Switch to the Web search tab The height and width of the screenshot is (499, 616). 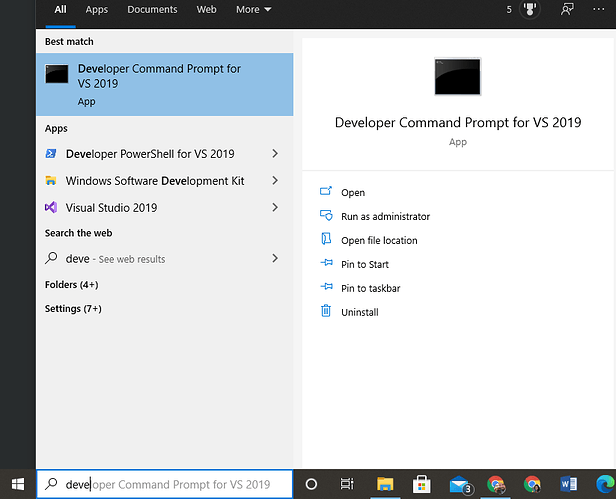tap(206, 10)
